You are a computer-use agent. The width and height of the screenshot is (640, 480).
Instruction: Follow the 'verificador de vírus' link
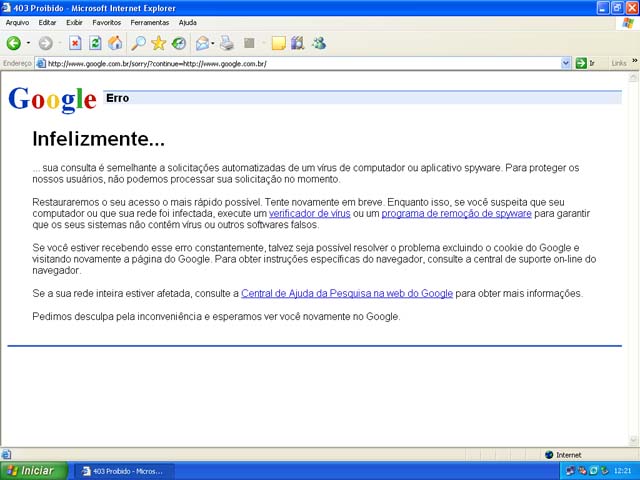(310, 213)
